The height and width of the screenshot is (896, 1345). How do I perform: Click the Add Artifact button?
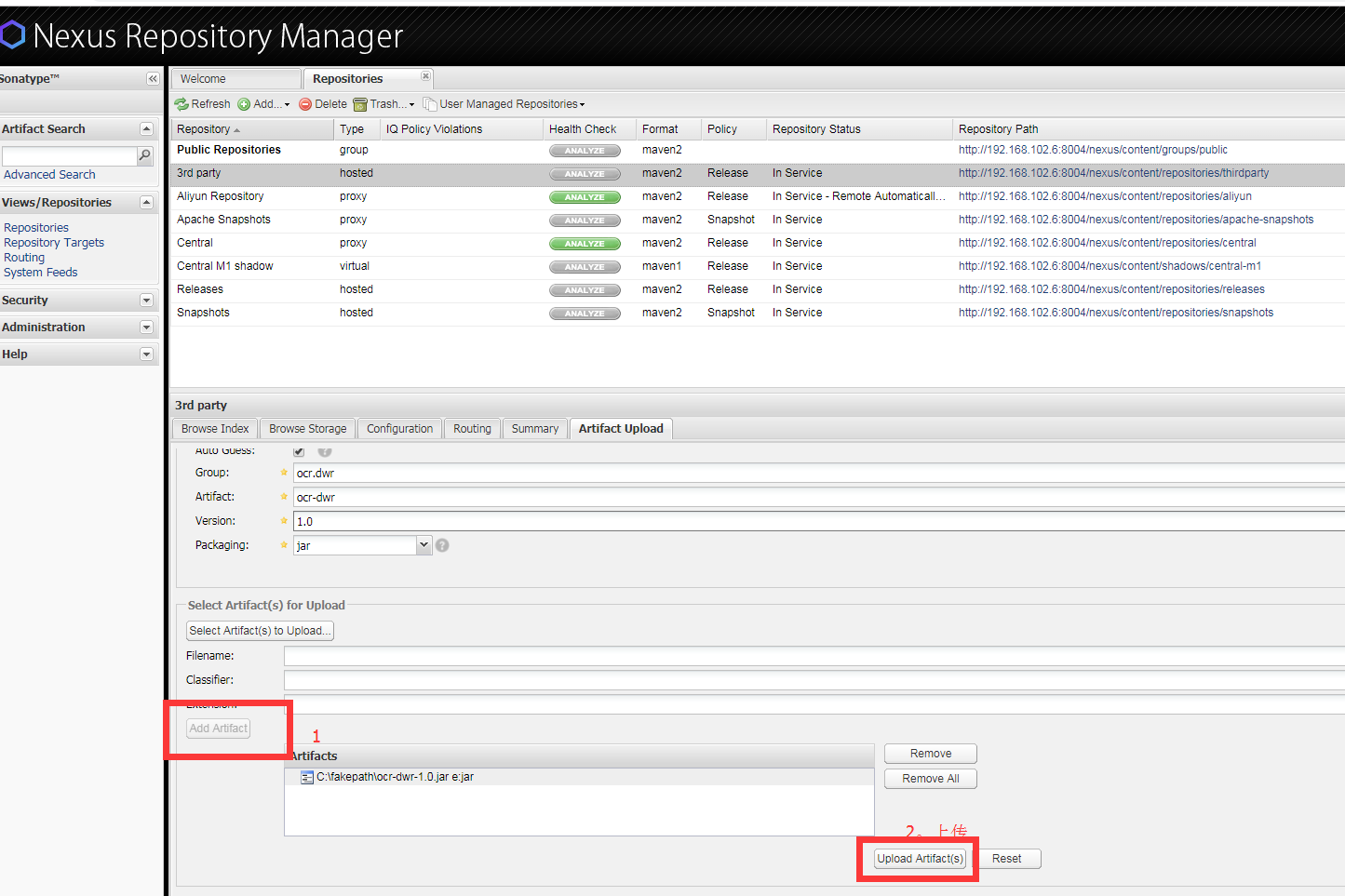219,729
